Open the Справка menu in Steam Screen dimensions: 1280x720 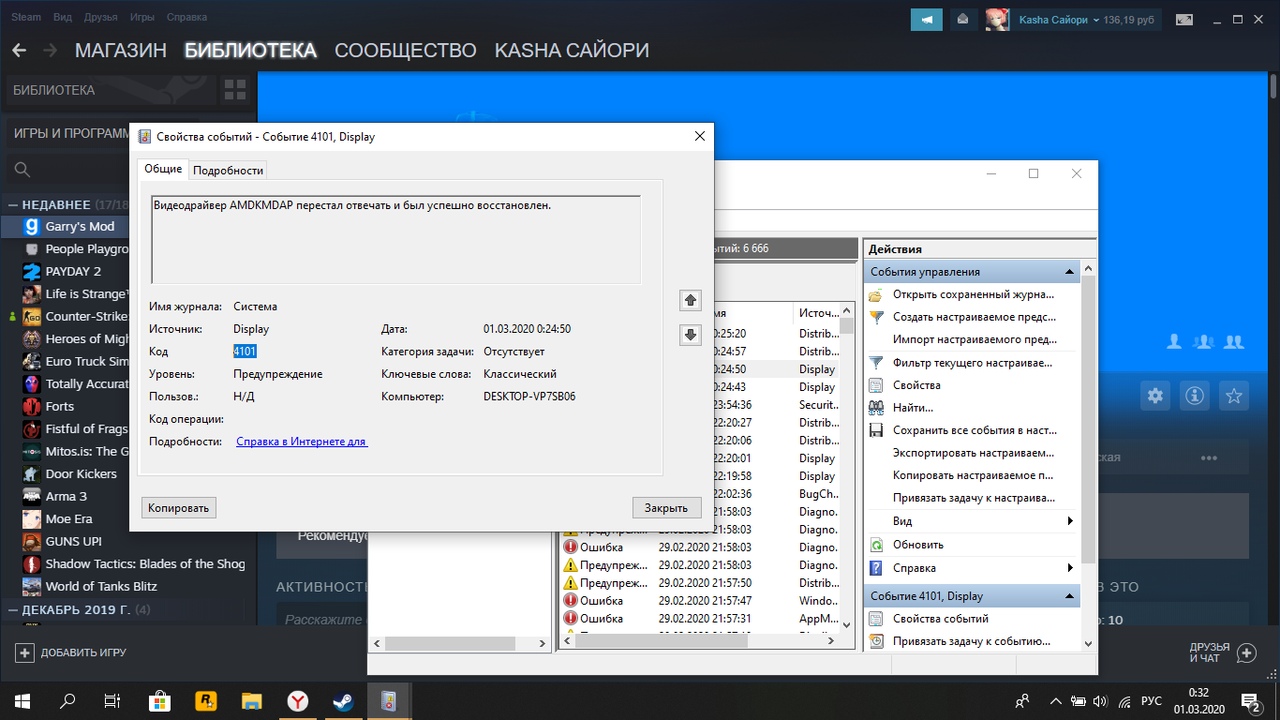pos(187,17)
